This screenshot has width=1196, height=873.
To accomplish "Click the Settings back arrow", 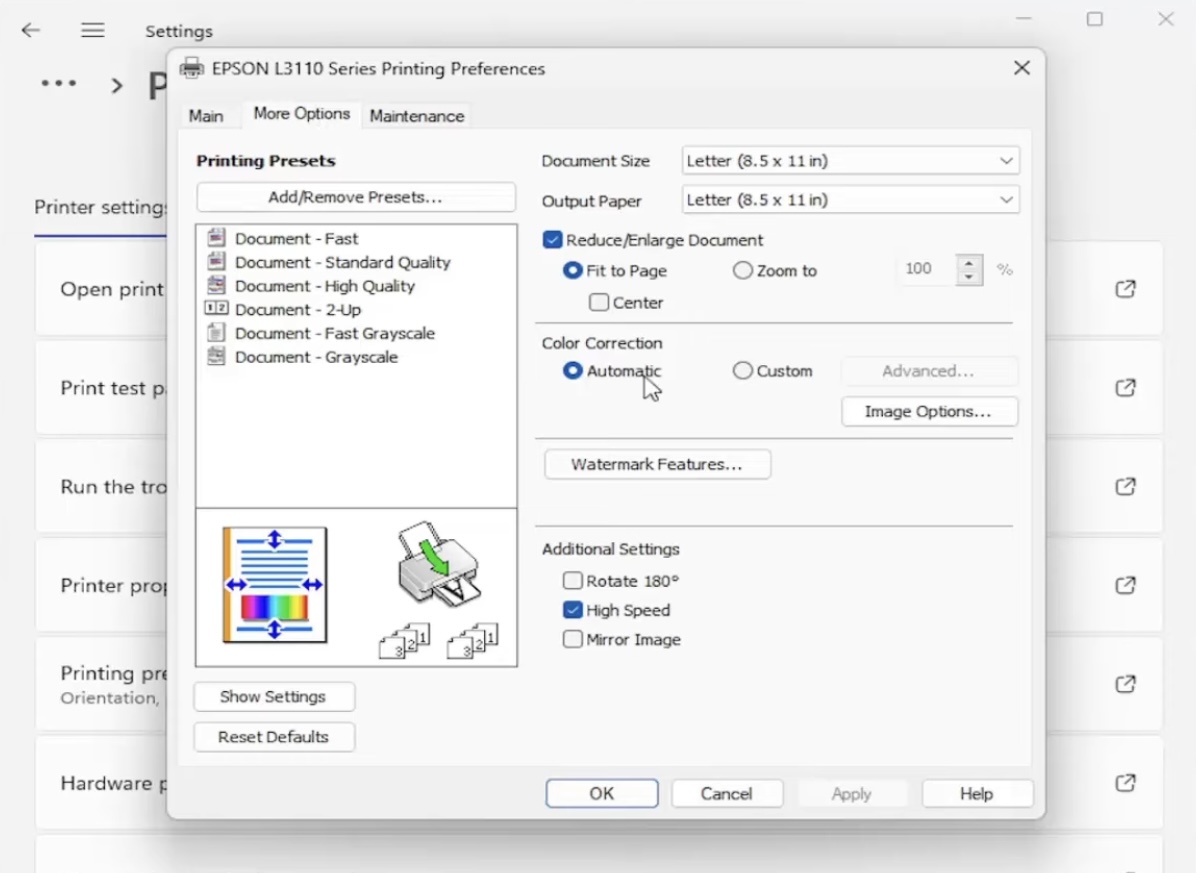I will click(31, 30).
